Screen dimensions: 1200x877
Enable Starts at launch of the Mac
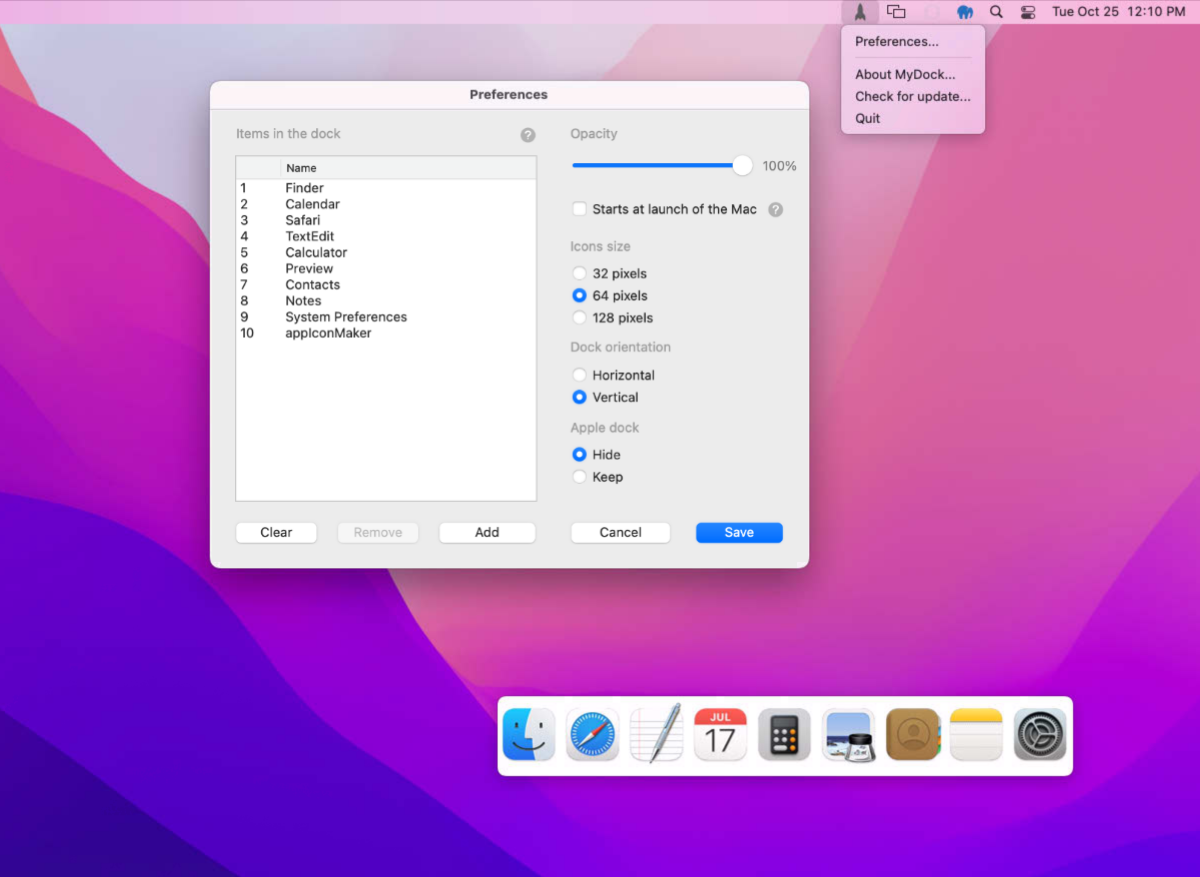pyautogui.click(x=579, y=209)
